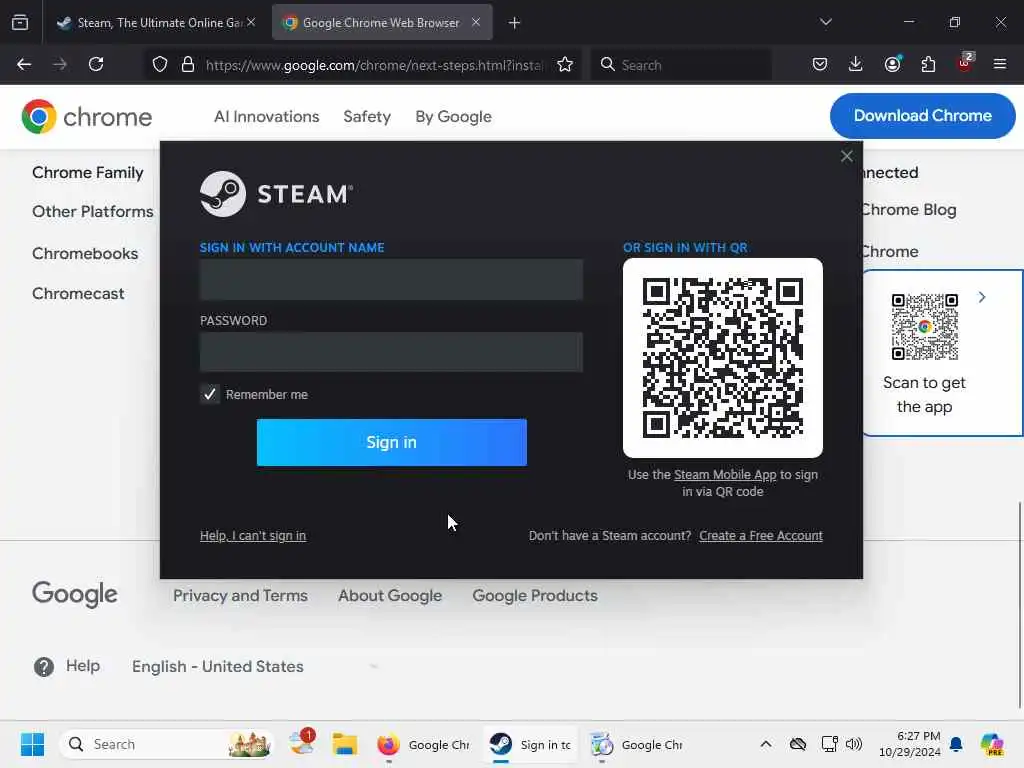The image size is (1024, 768).
Task: Bookmark this page with the star
Action: point(565,65)
